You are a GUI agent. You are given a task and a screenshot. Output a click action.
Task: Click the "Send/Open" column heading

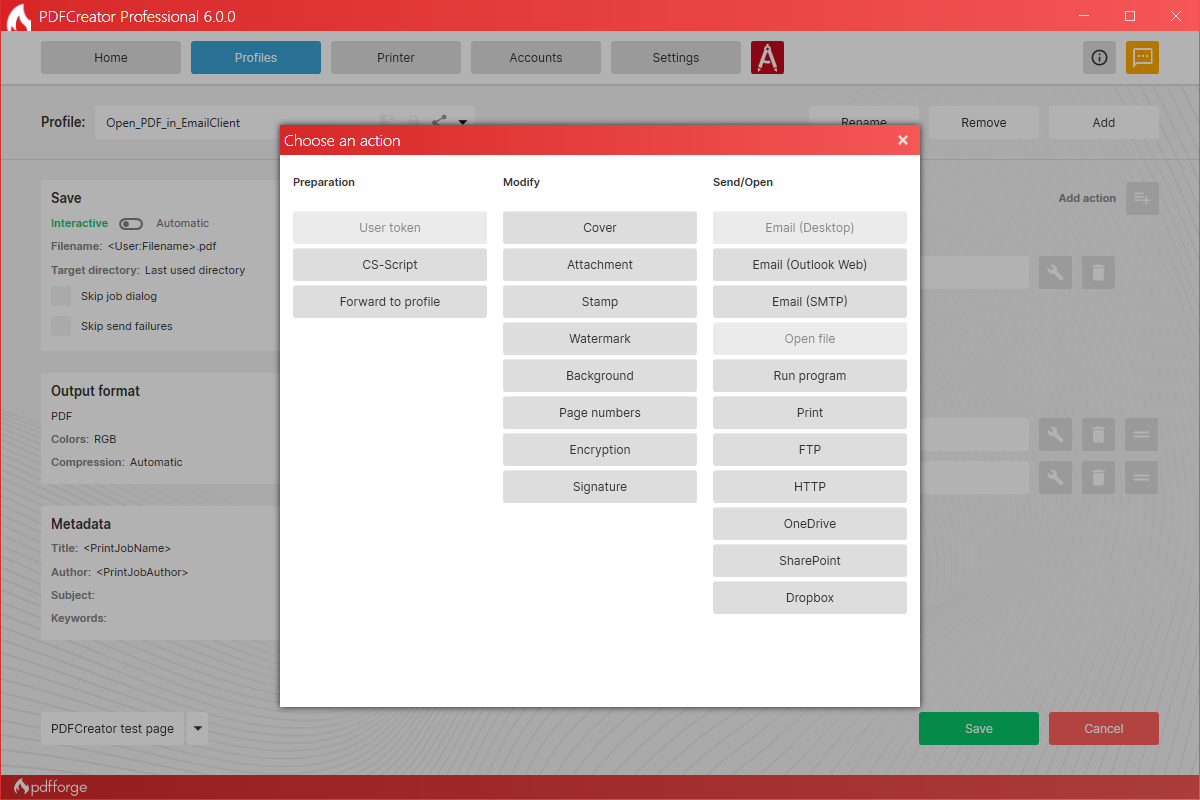743,182
